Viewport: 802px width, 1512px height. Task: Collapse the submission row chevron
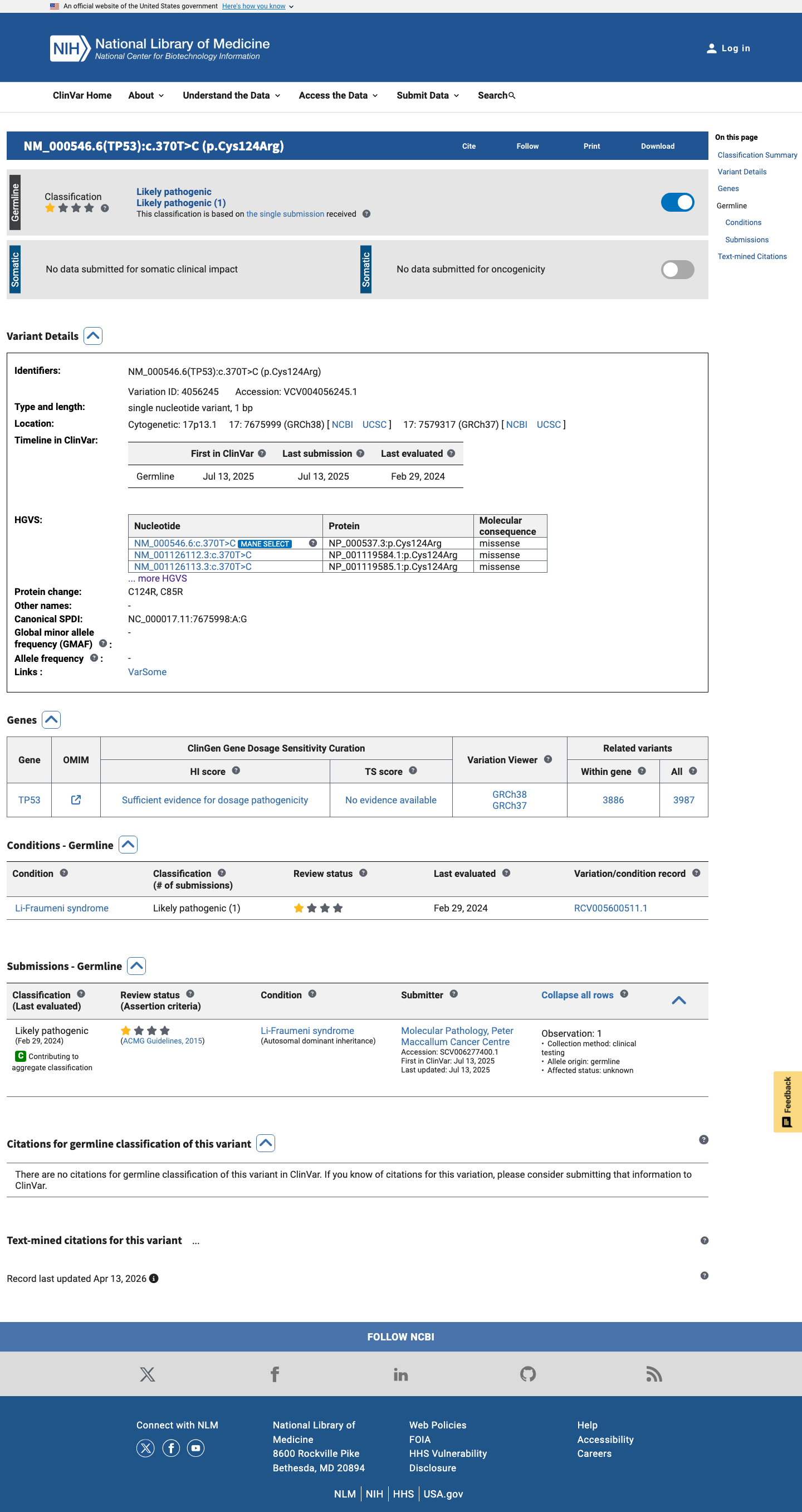679,1000
